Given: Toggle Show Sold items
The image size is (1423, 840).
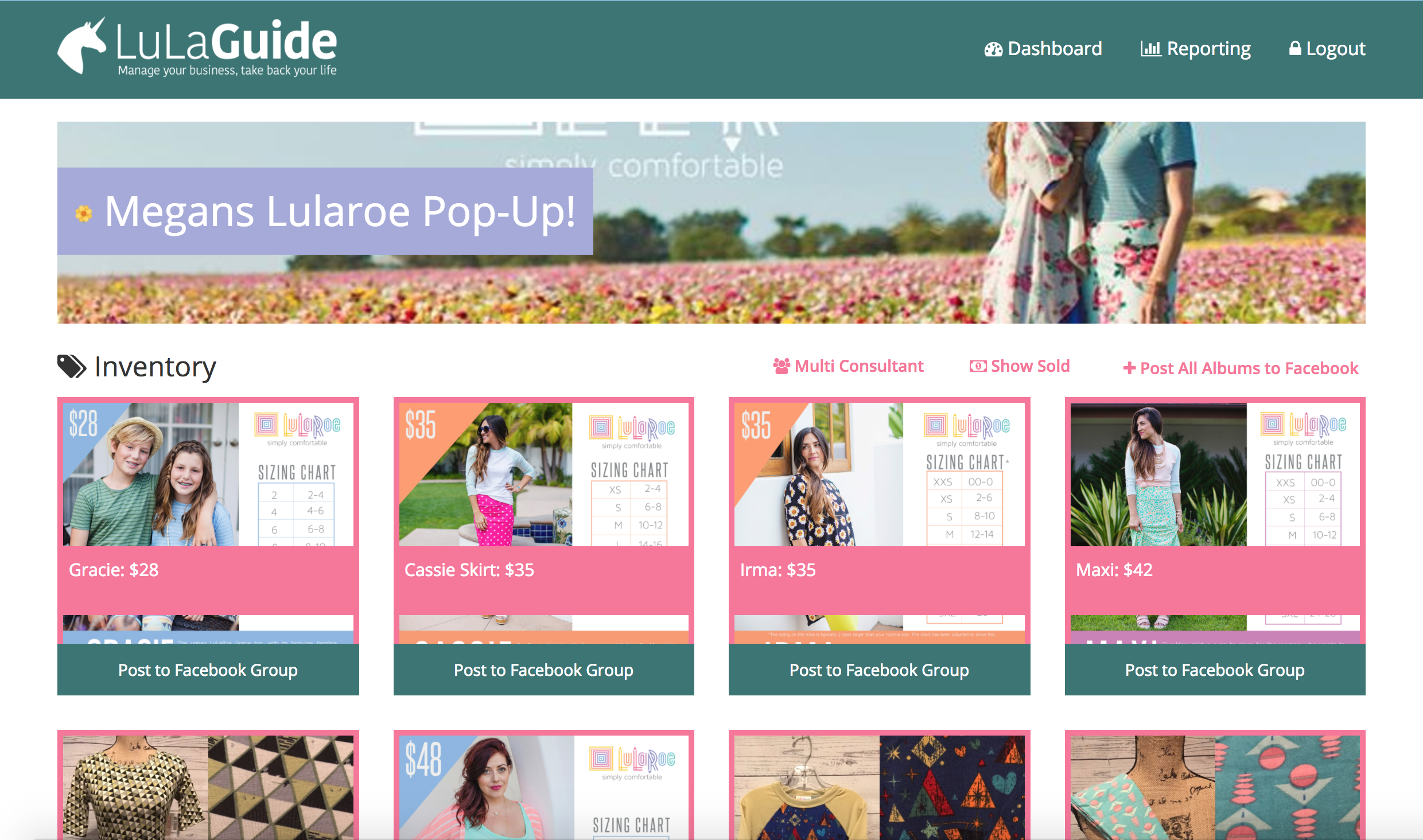Looking at the screenshot, I should (1030, 365).
